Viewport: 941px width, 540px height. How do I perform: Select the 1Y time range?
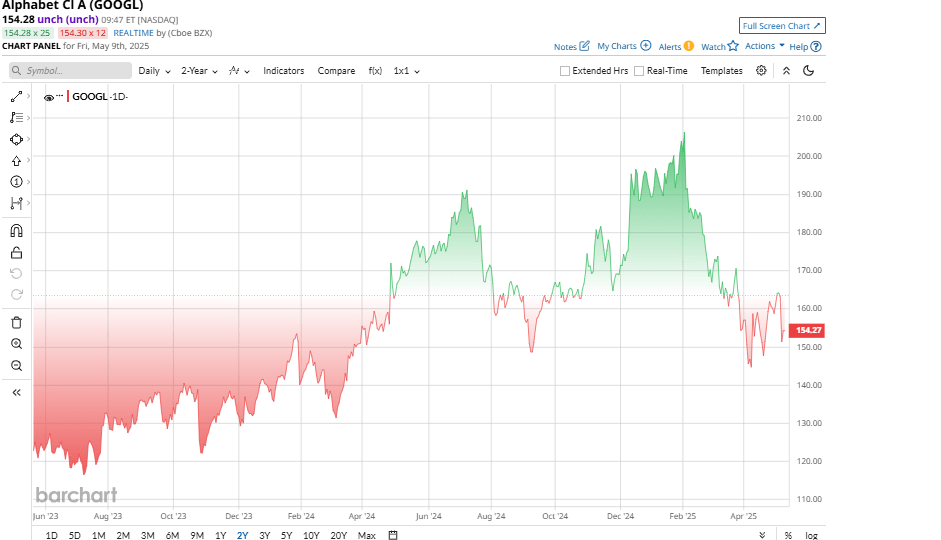click(220, 535)
